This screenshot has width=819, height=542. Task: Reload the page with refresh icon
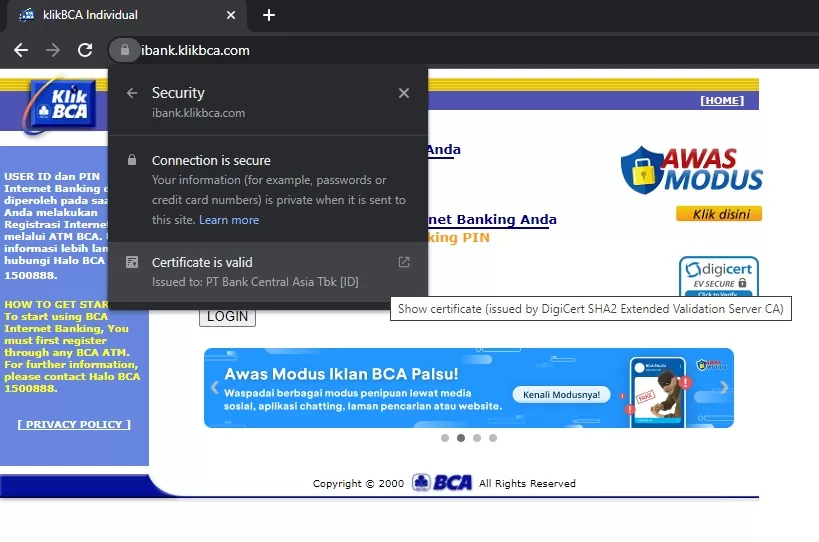click(x=85, y=50)
